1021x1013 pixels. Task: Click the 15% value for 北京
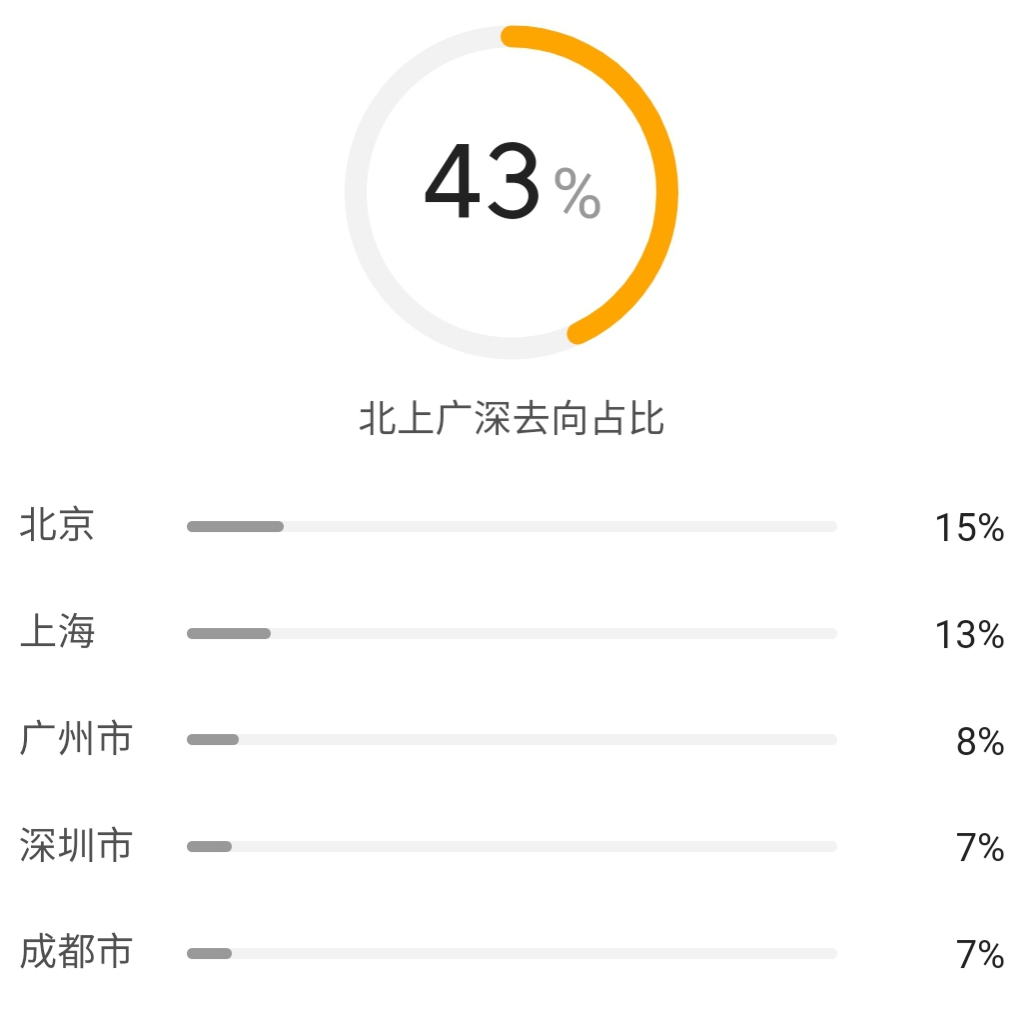(969, 527)
